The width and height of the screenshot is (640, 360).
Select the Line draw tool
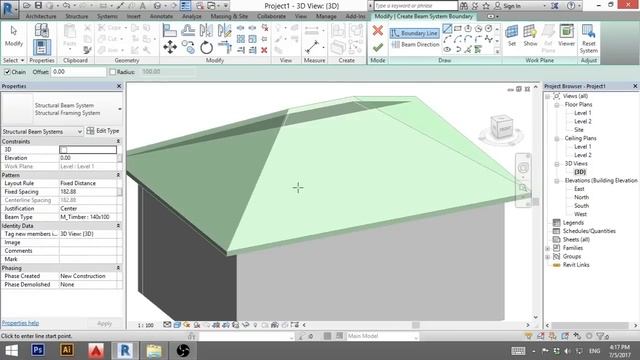[x=447, y=29]
